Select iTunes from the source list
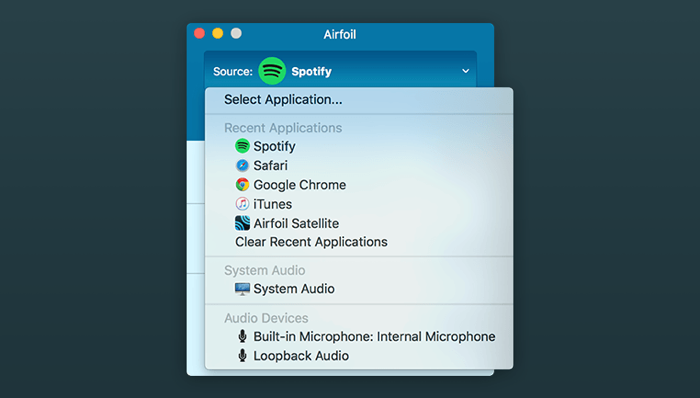This screenshot has width=700, height=398. (272, 204)
